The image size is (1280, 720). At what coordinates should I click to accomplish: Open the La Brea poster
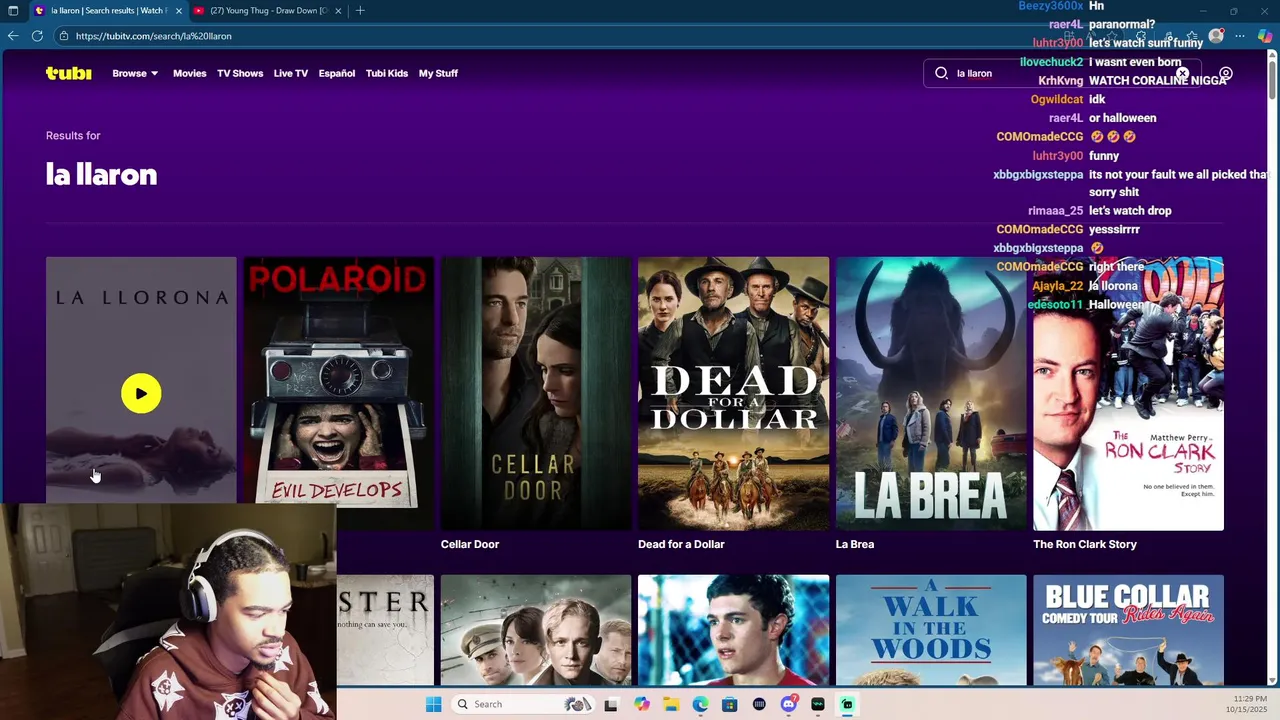[x=931, y=393]
